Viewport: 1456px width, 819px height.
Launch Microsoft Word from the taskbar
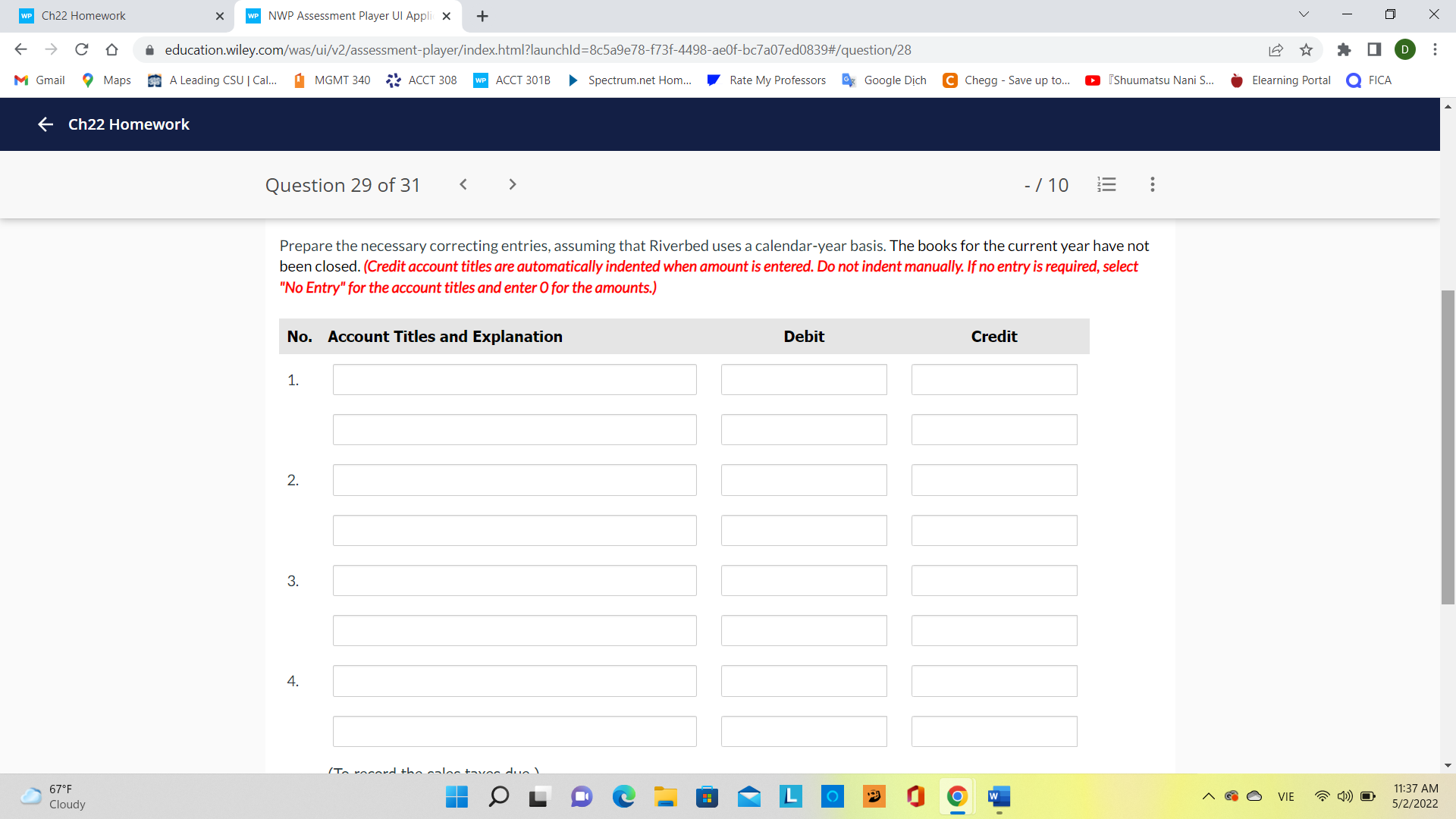(x=998, y=797)
